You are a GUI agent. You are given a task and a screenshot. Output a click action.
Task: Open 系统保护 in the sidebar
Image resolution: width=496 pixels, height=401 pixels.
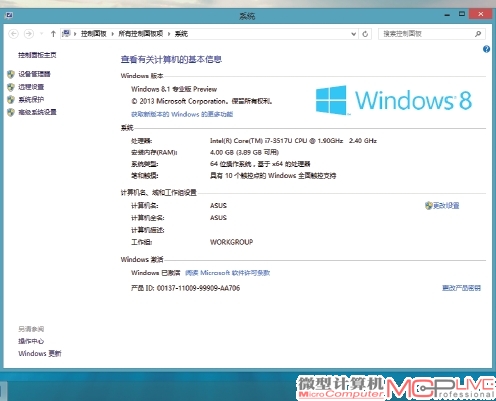(31, 99)
